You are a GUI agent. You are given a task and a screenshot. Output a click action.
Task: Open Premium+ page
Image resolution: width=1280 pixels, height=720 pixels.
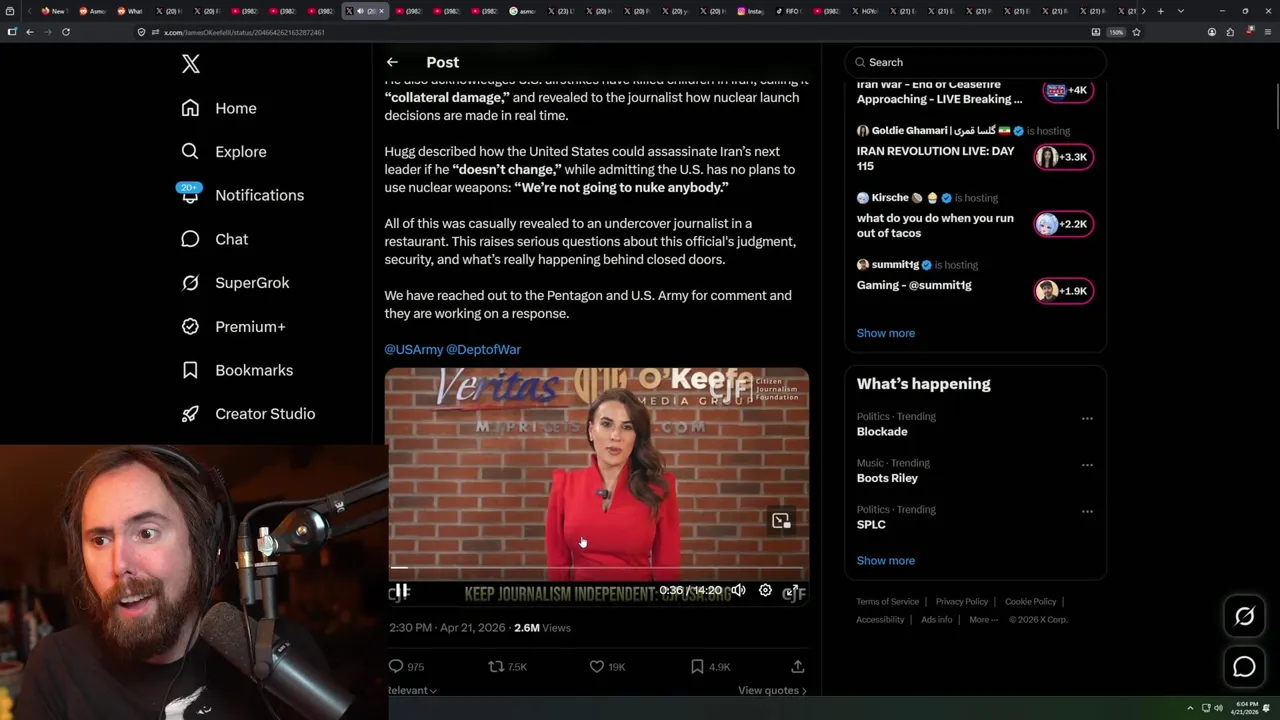pyautogui.click(x=233, y=326)
